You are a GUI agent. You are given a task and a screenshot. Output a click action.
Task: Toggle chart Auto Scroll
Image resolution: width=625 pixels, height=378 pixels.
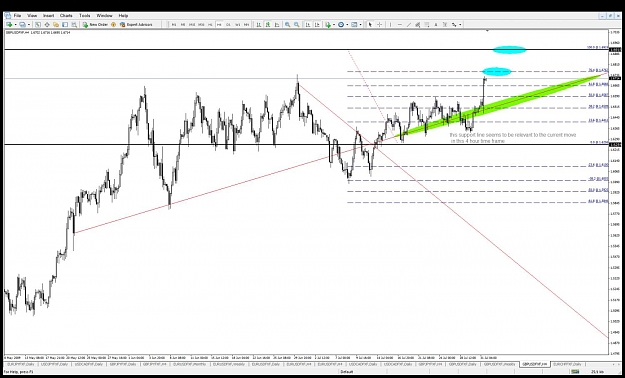click(x=308, y=25)
